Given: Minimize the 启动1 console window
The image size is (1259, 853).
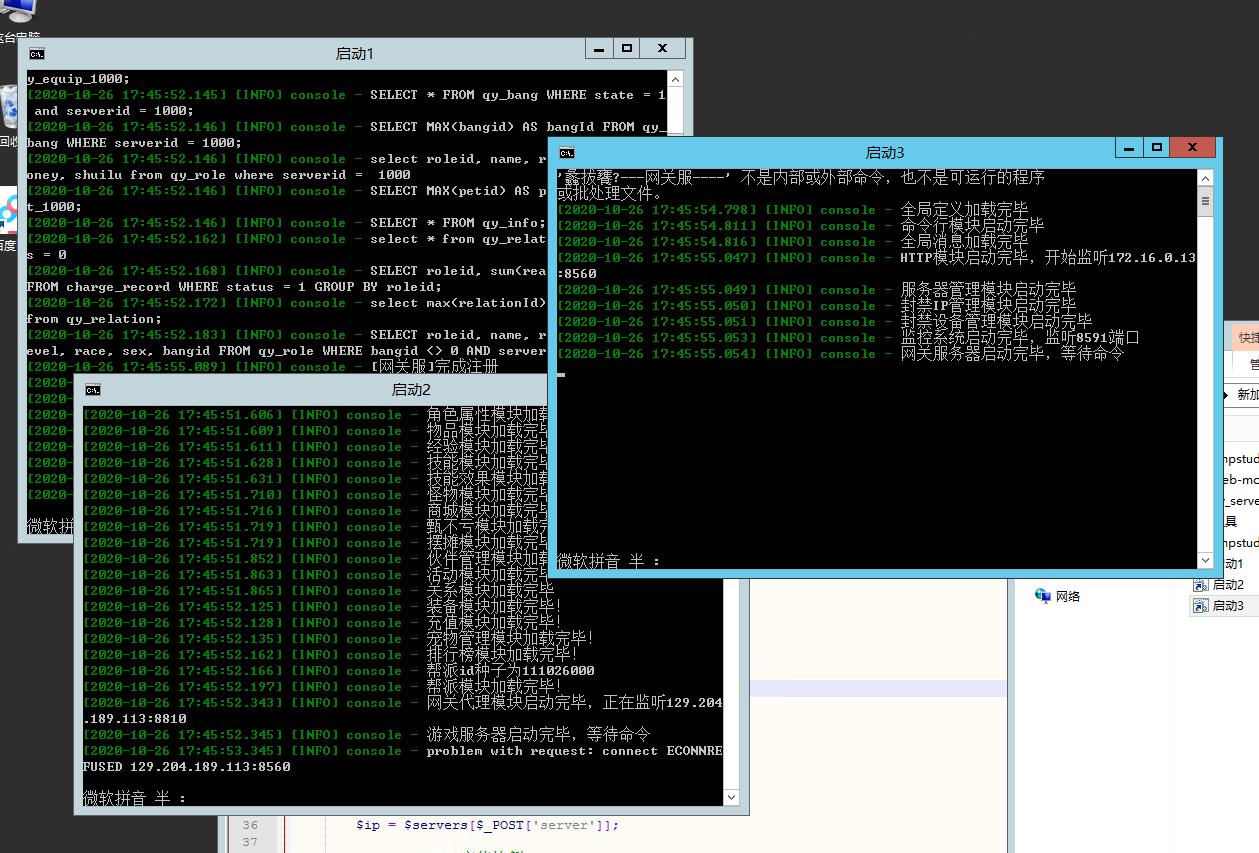Looking at the screenshot, I should (x=600, y=48).
